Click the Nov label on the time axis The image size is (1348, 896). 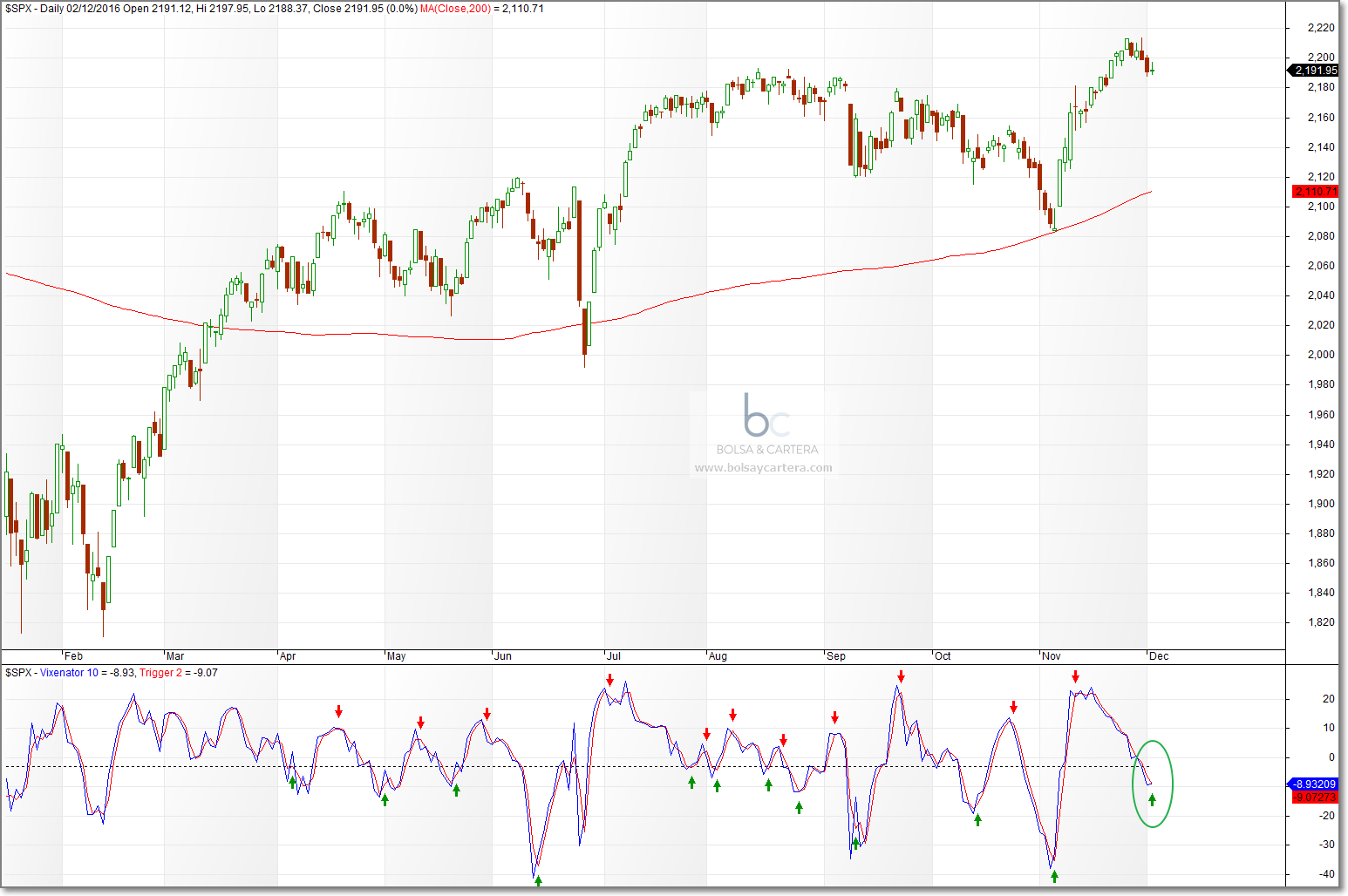pos(1052,656)
